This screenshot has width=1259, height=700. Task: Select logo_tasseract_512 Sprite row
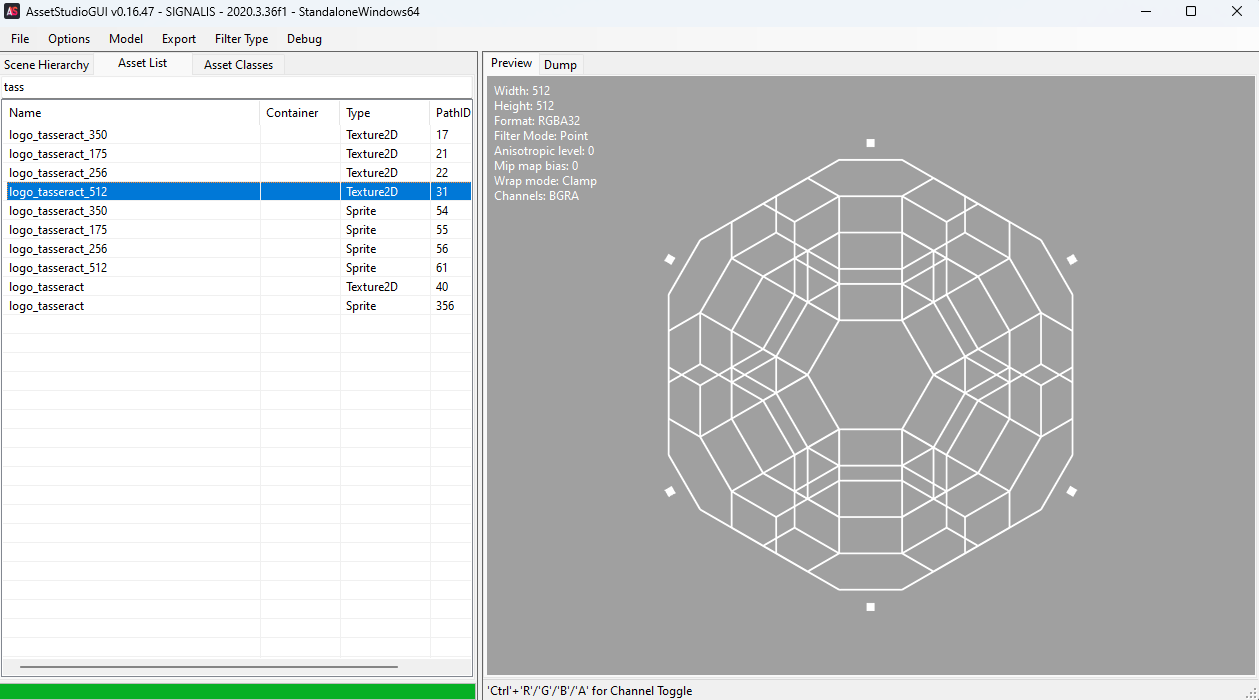click(237, 268)
